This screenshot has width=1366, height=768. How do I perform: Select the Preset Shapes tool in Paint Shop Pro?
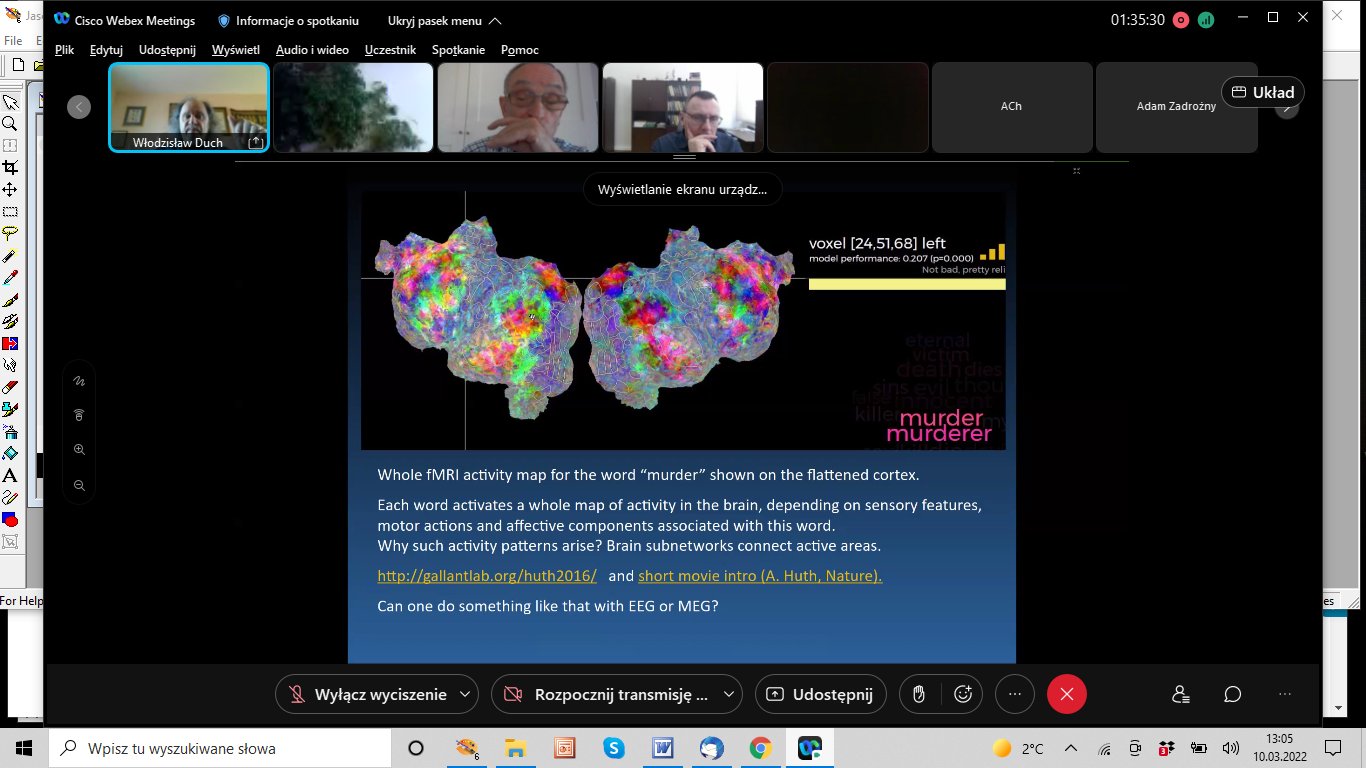coord(10,519)
